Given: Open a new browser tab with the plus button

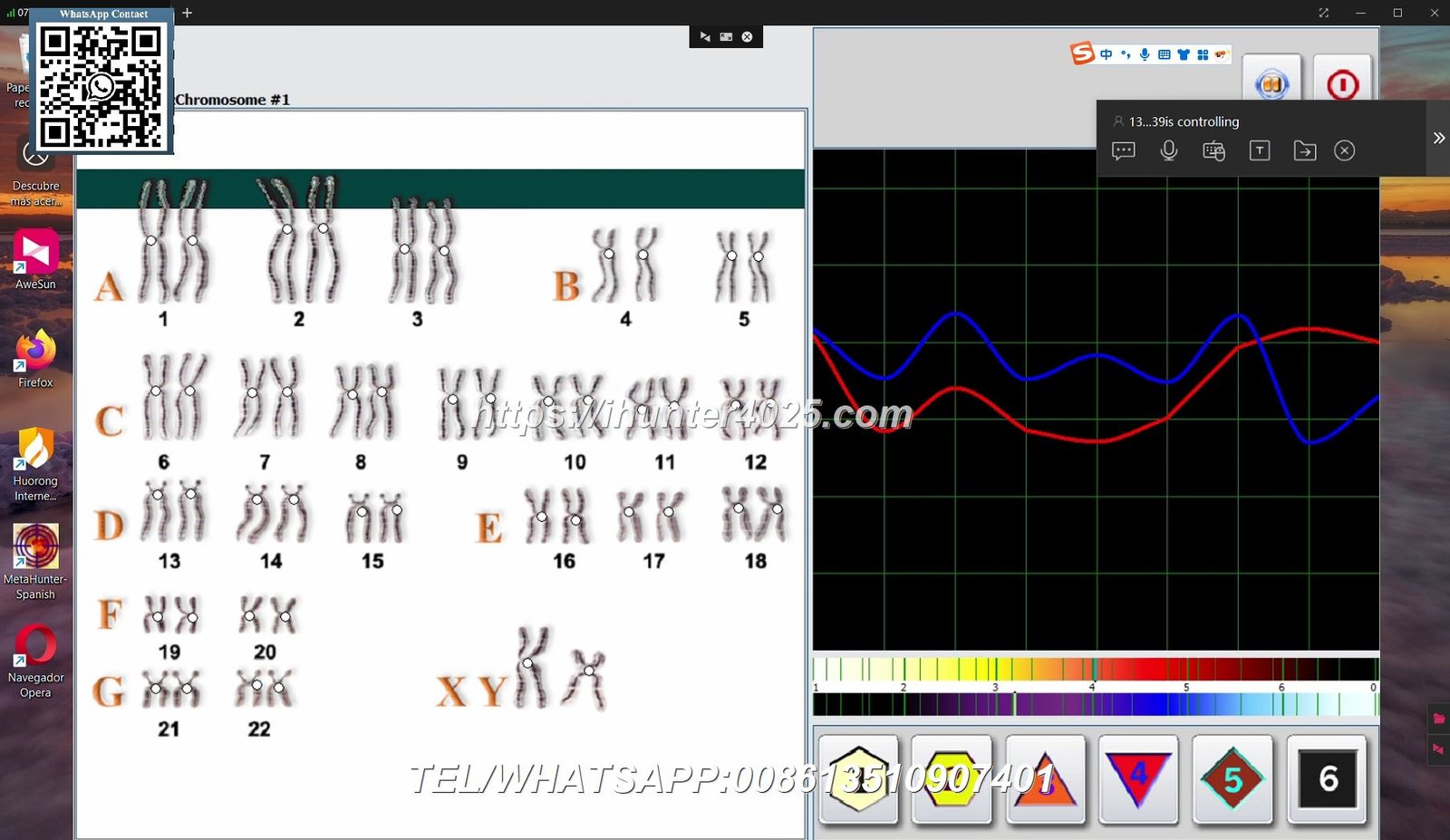Looking at the screenshot, I should click(x=187, y=14).
